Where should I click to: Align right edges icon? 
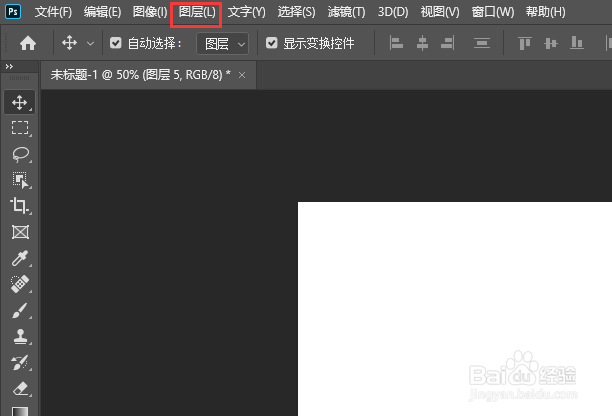(448, 43)
